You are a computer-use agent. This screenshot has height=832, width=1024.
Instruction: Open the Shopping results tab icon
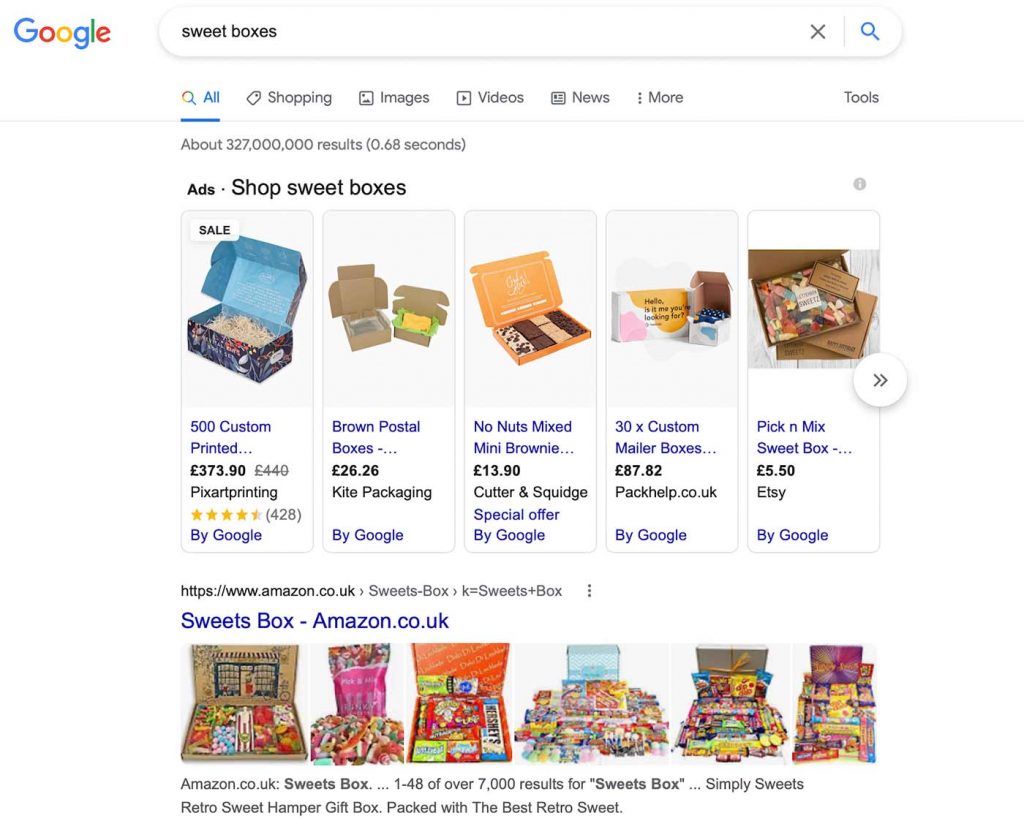(252, 97)
